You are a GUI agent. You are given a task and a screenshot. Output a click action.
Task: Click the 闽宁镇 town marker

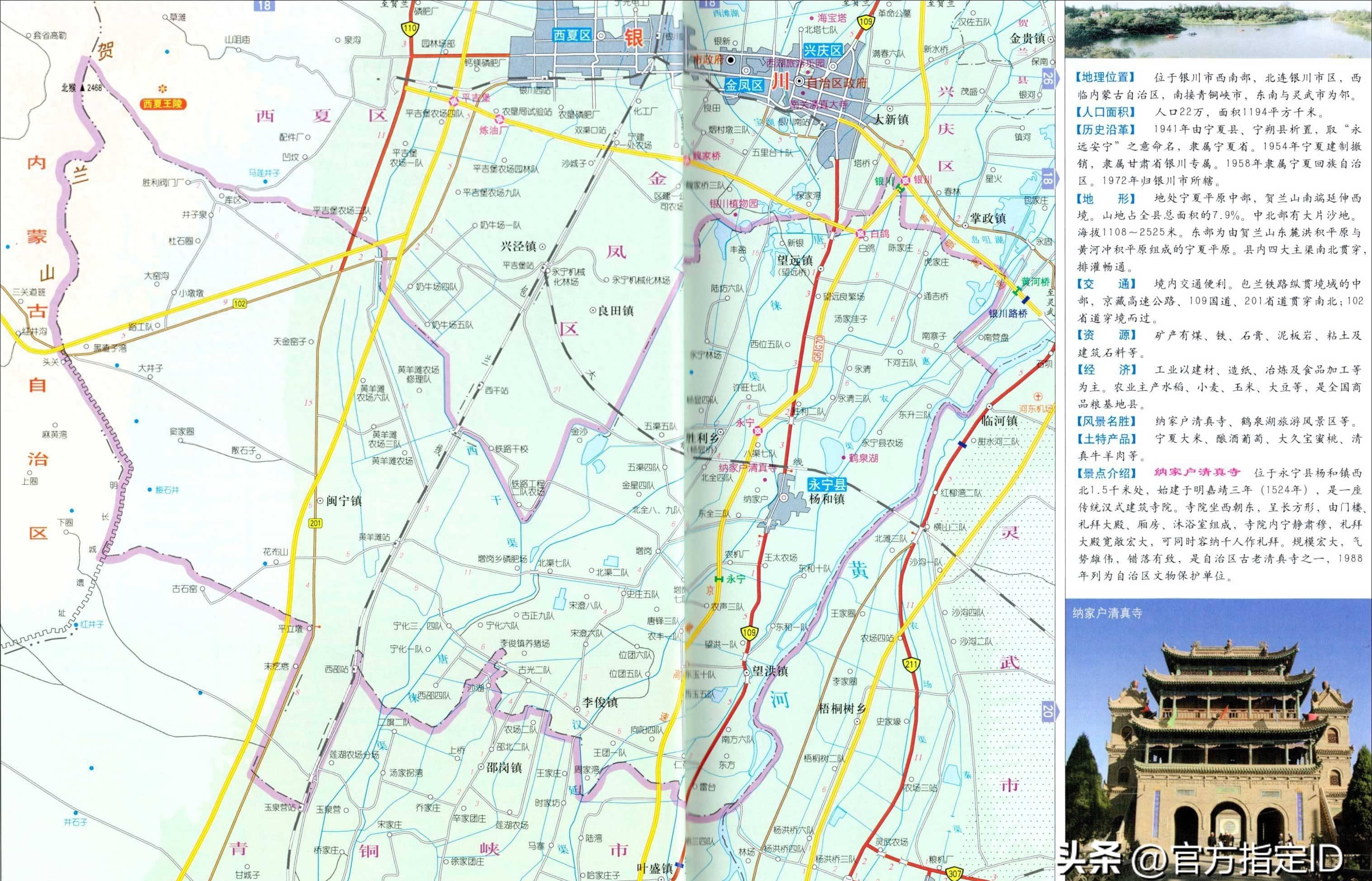pyautogui.click(x=320, y=501)
